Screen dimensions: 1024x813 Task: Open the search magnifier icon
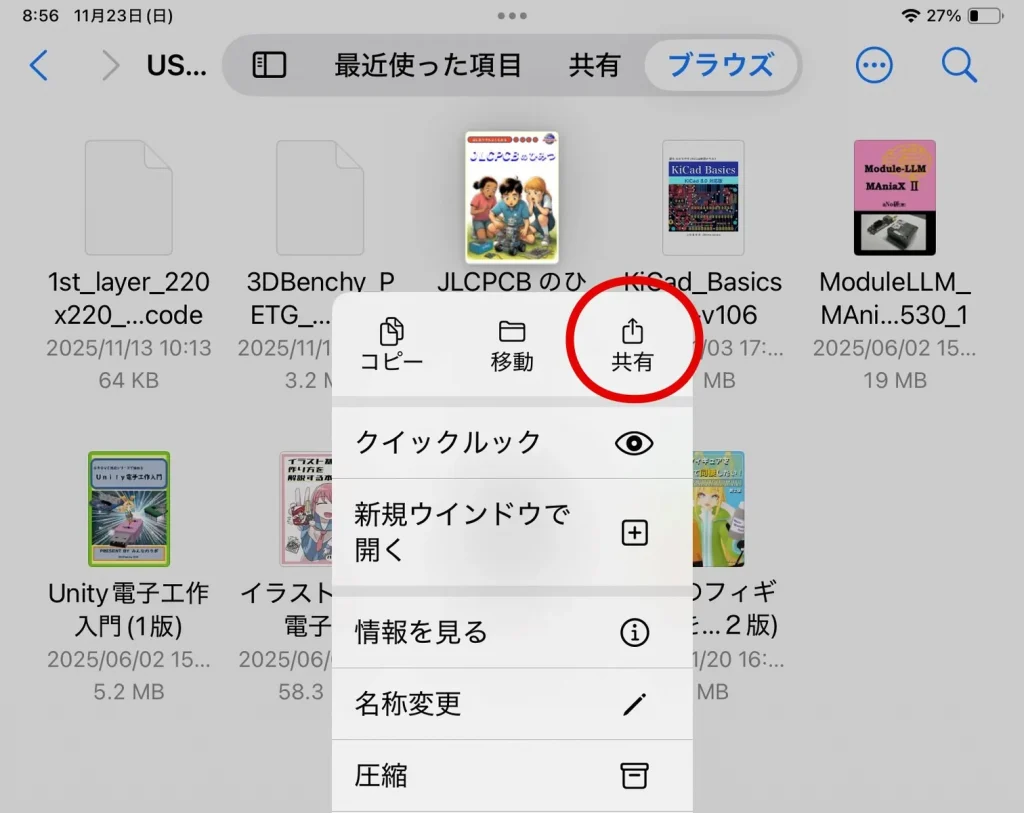[x=958, y=66]
